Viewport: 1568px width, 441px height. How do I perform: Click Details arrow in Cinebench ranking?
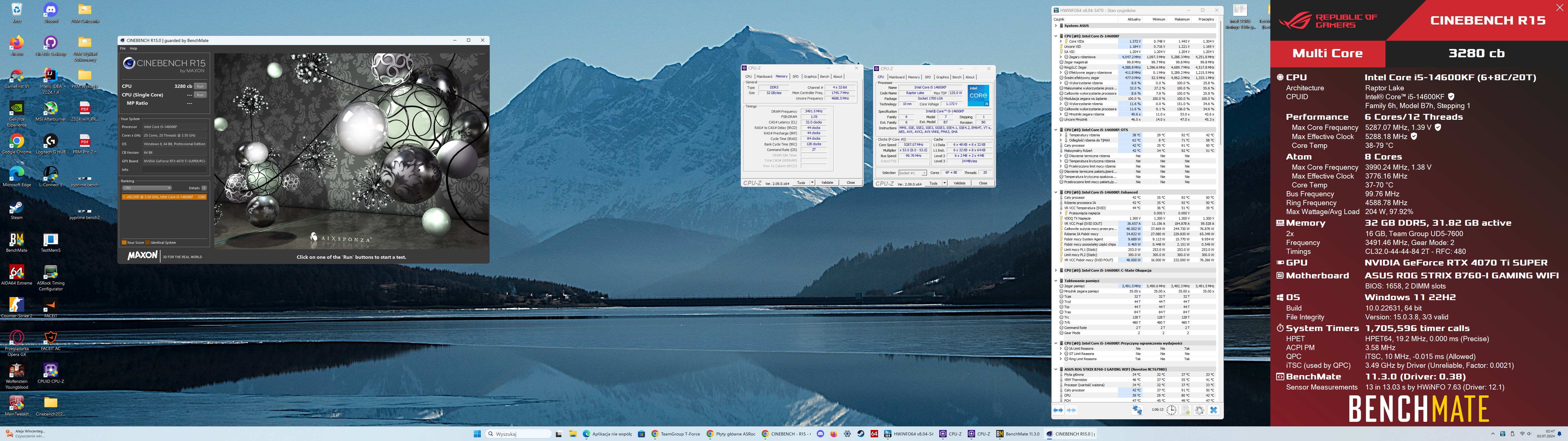(x=204, y=188)
